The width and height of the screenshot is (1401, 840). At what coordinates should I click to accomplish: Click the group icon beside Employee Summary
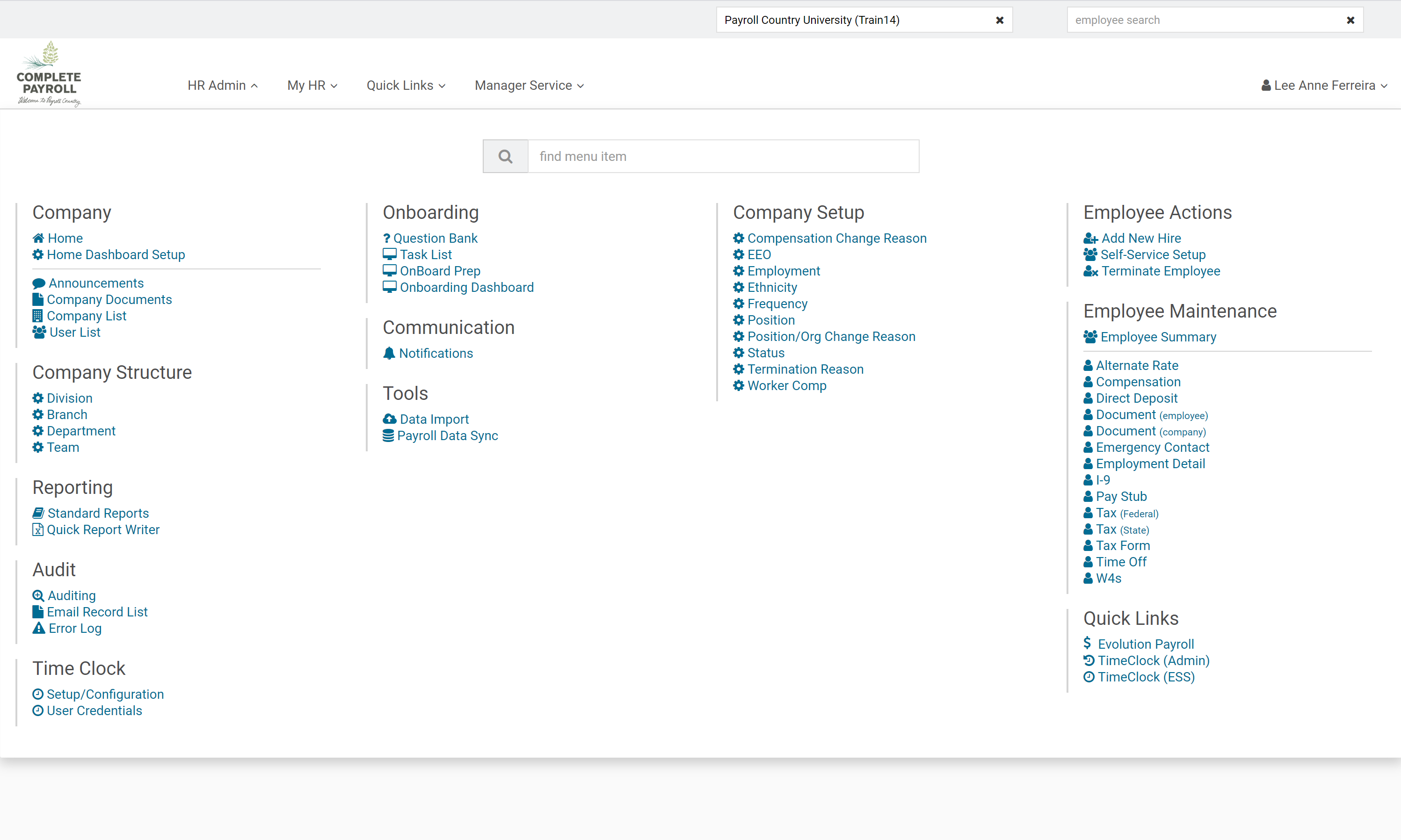point(1090,337)
